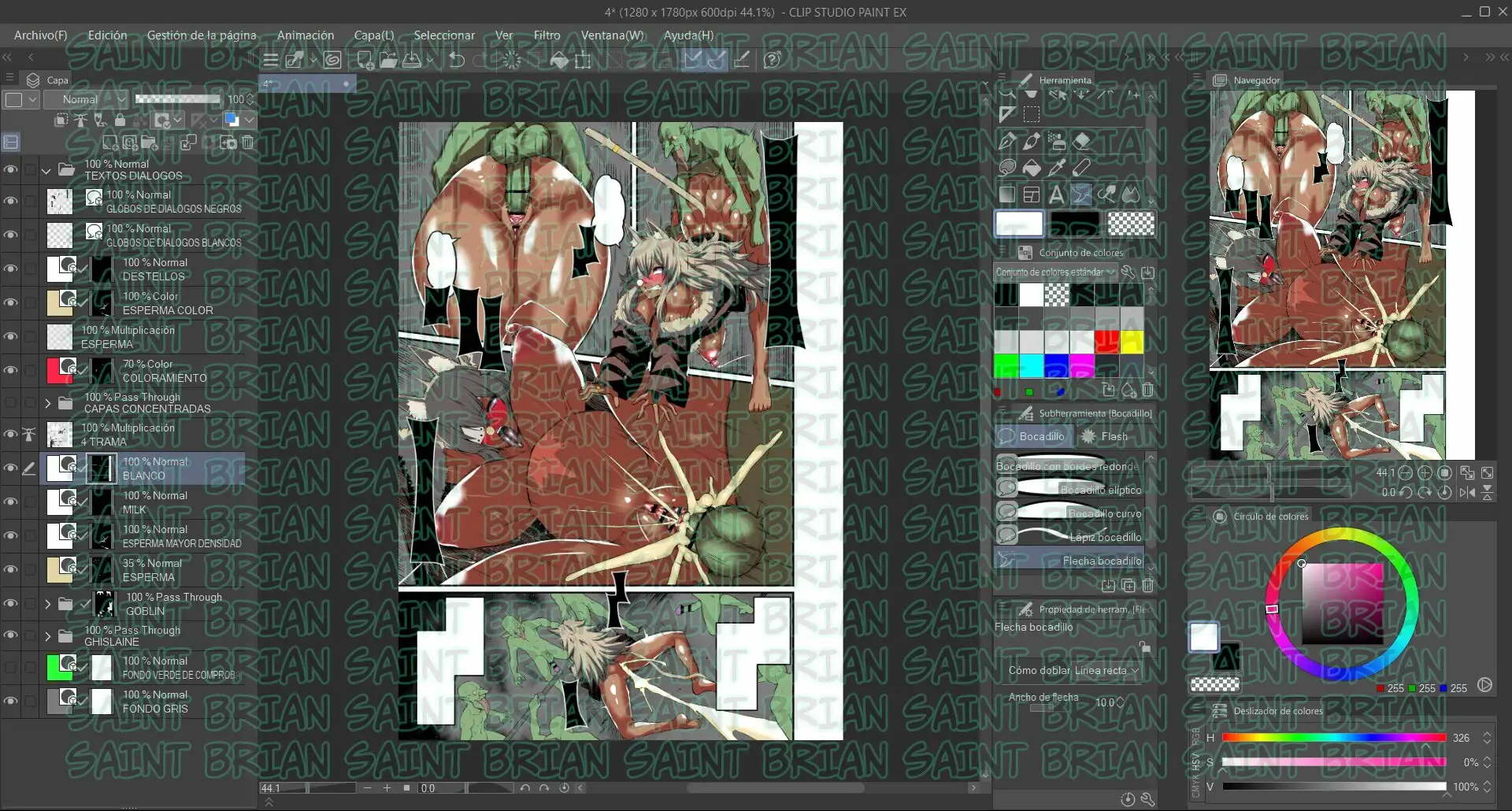This screenshot has height=811, width=1512.
Task: Click the Scale/Rotate transform icon
Action: click(x=583, y=60)
